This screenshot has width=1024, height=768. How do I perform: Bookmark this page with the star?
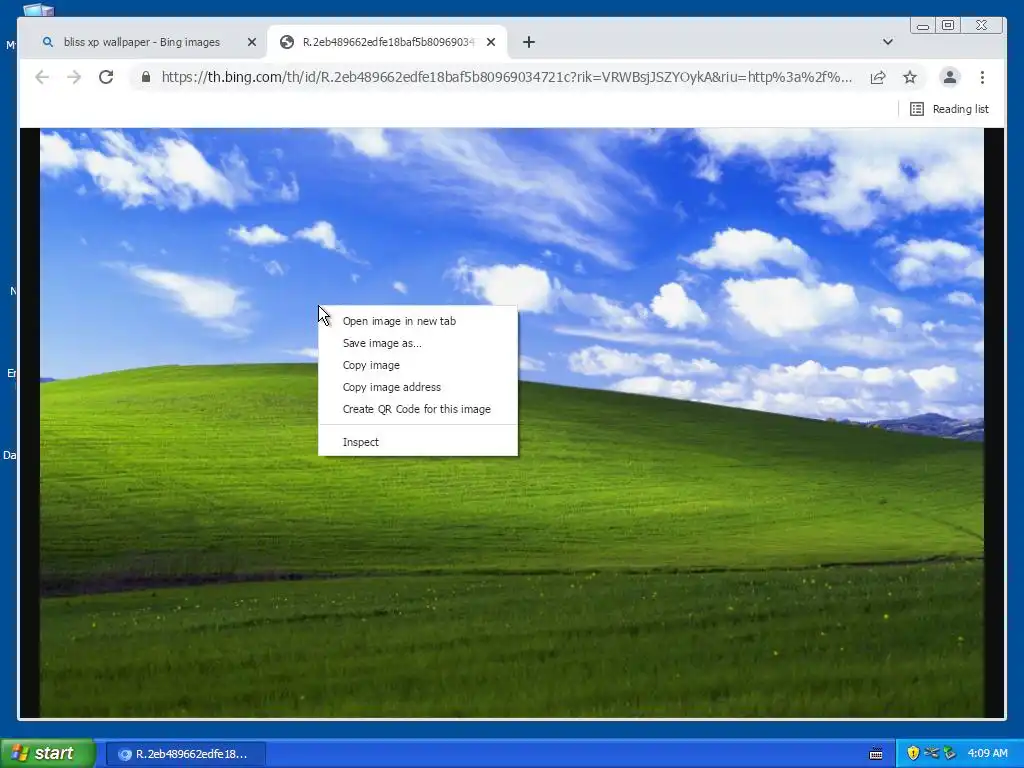coord(910,77)
